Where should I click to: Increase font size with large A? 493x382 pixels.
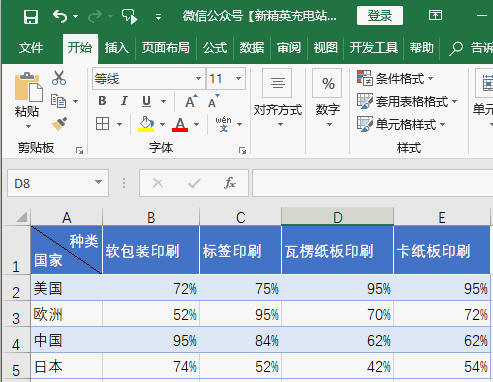pos(191,101)
